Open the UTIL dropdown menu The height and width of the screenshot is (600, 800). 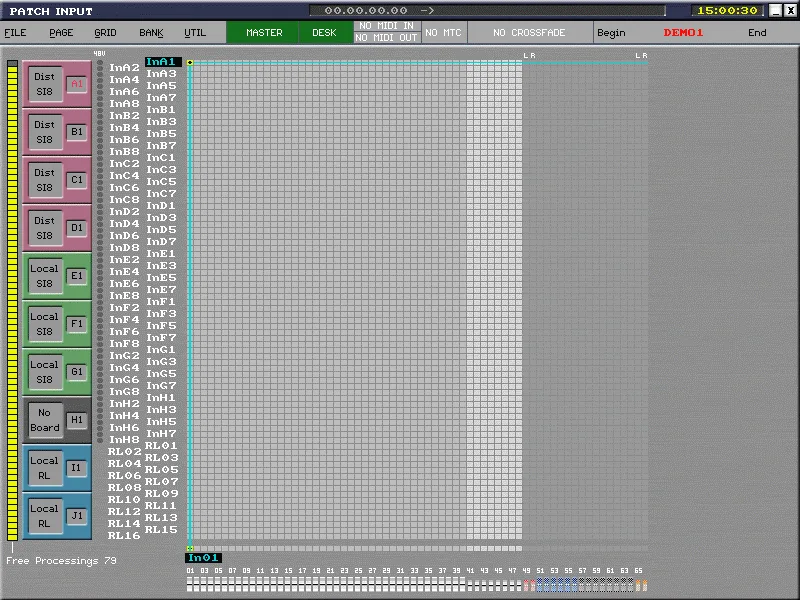tap(195, 33)
